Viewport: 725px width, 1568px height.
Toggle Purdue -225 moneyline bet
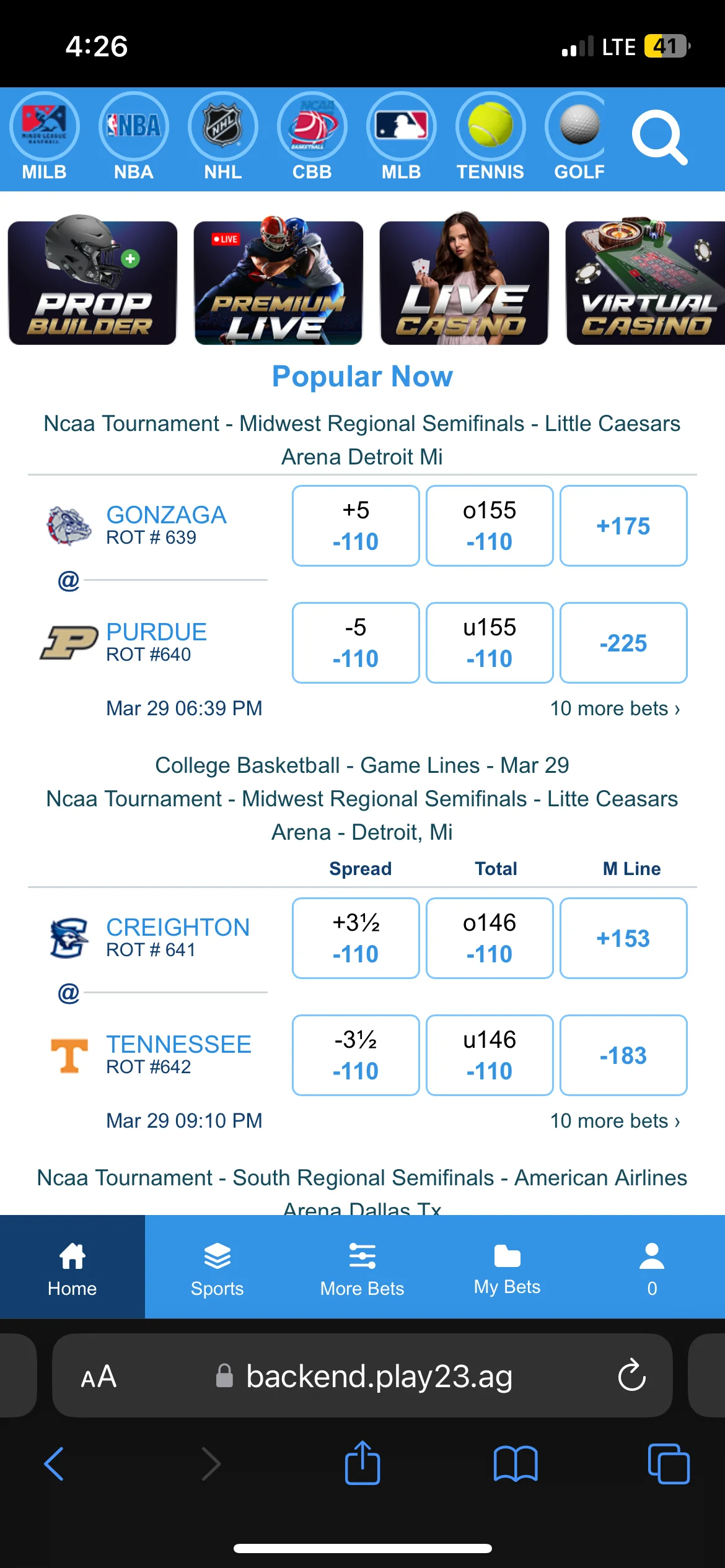coord(623,643)
